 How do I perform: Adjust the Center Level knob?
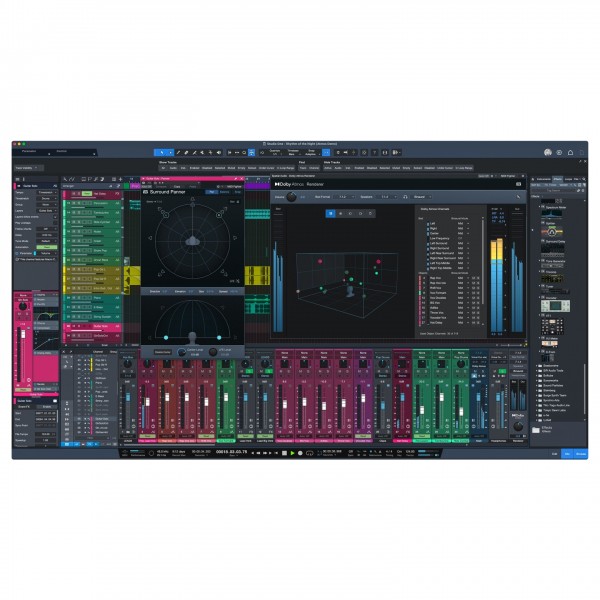[x=182, y=352]
